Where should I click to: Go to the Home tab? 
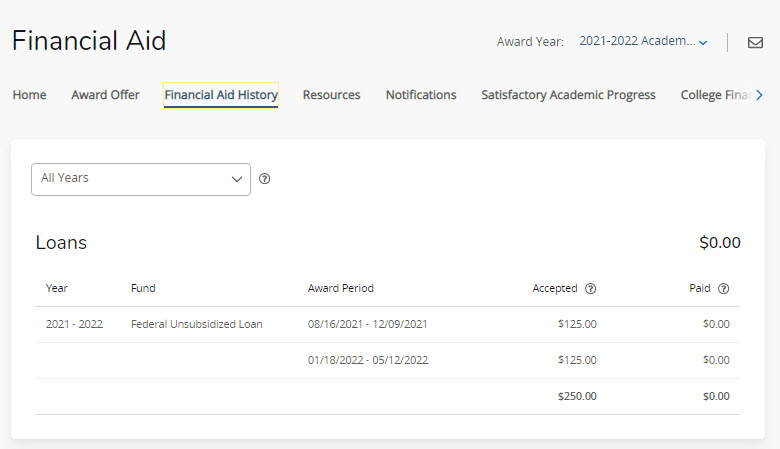[29, 95]
